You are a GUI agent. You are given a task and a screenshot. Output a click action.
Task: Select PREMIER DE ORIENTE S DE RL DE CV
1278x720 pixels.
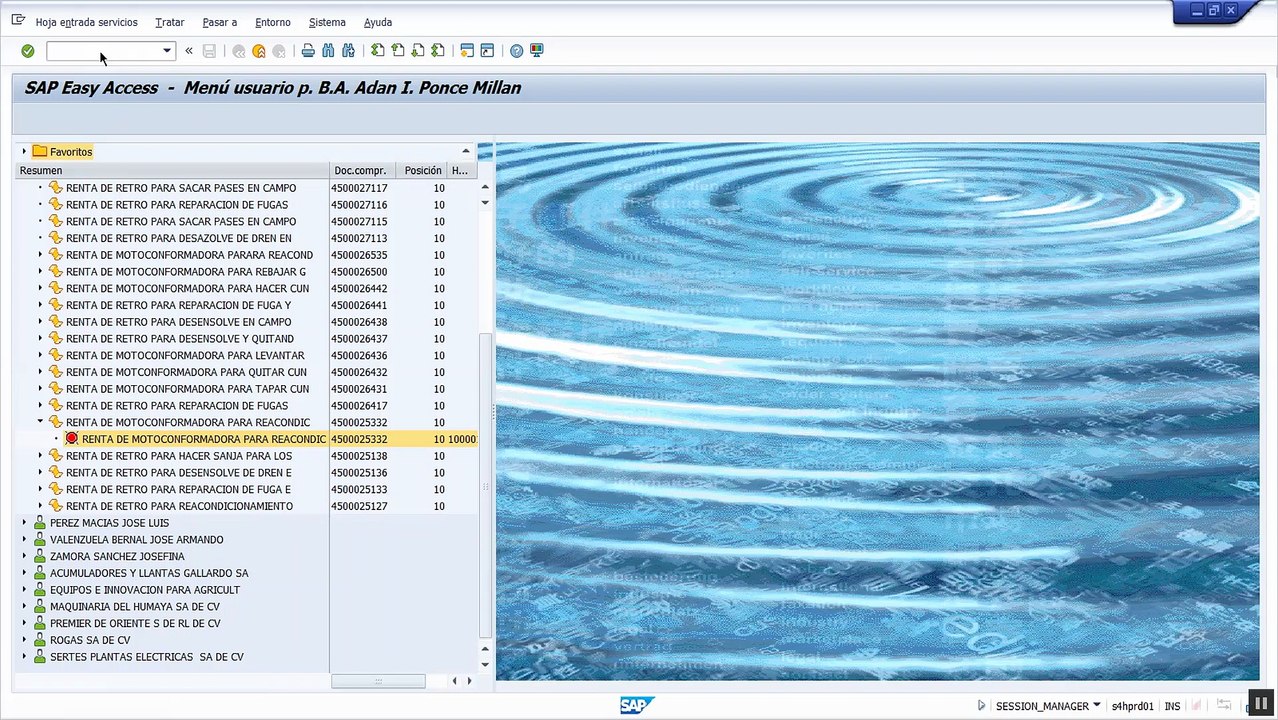pos(135,623)
